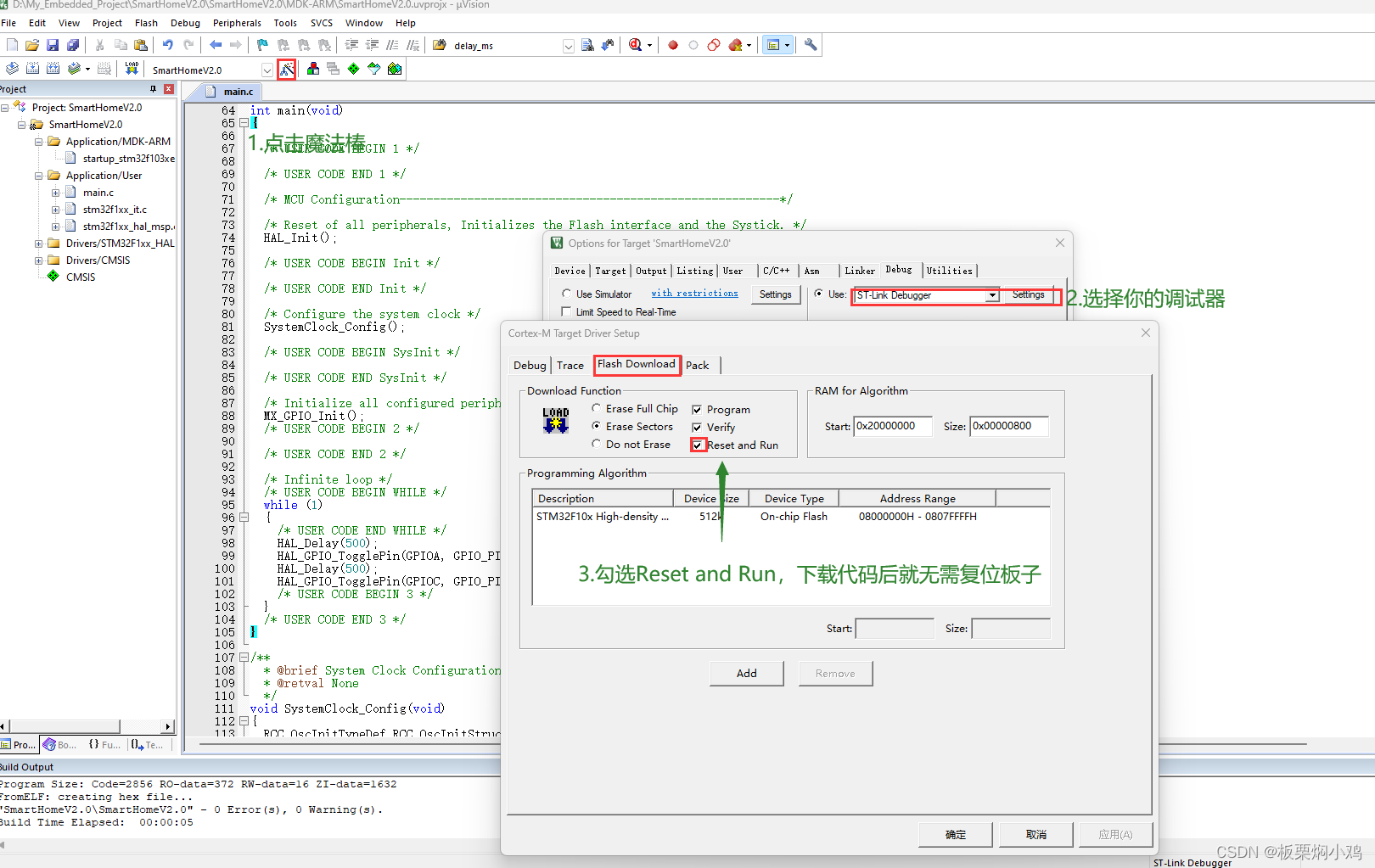The height and width of the screenshot is (868, 1375).
Task: Click the Insert Breakpoint red dot icon
Action: click(x=672, y=45)
